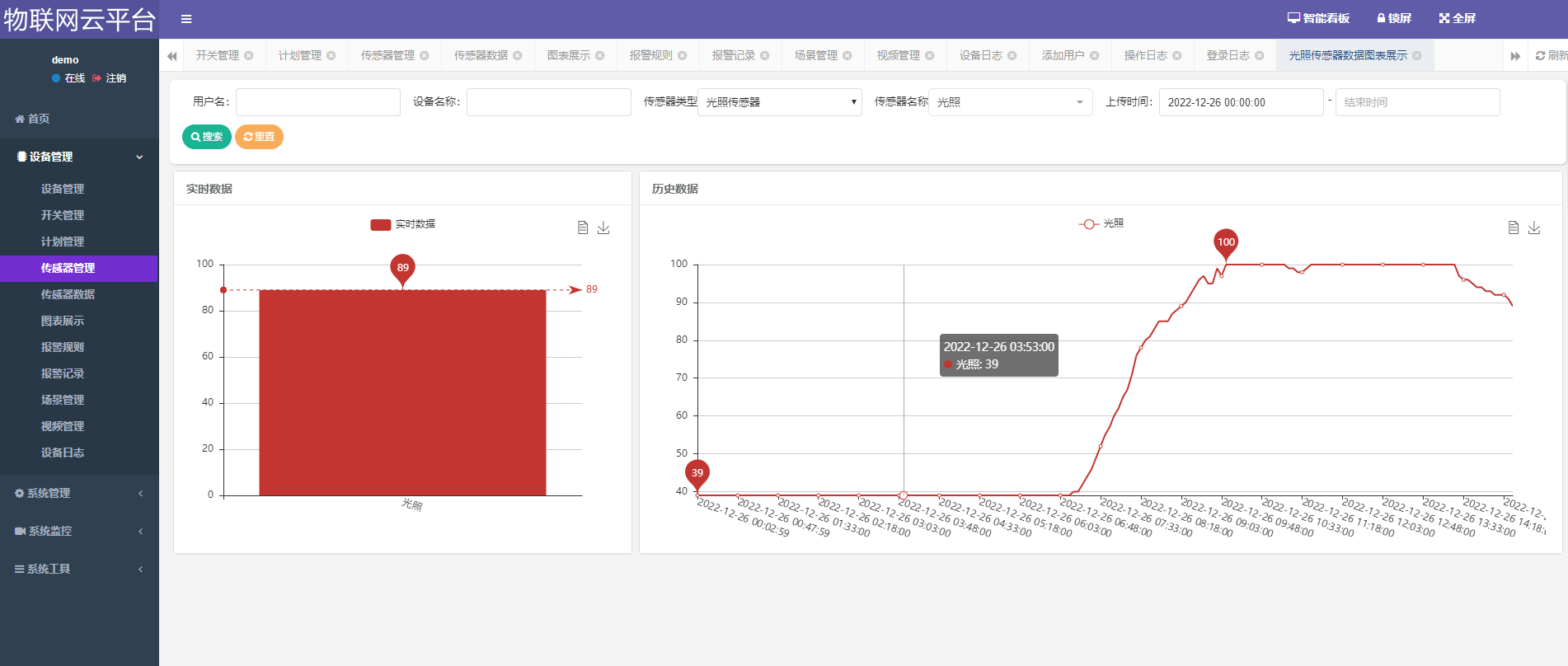Open the 智能看板 smart dashboard
The image size is (1568, 666).
(1318, 18)
